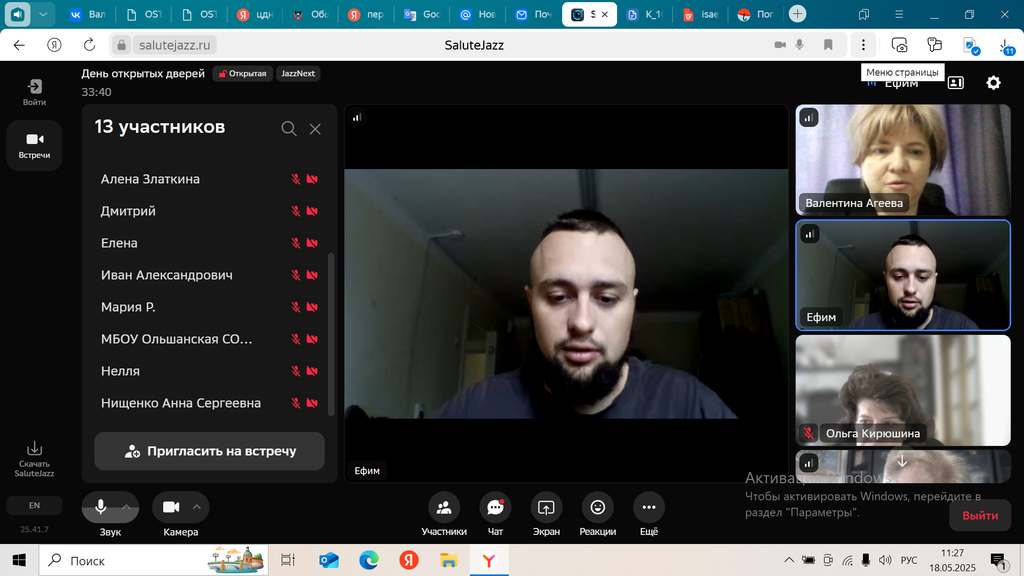The width and height of the screenshot is (1024, 576).
Task: Select the Встречи sidebar tab
Action: coord(34,145)
